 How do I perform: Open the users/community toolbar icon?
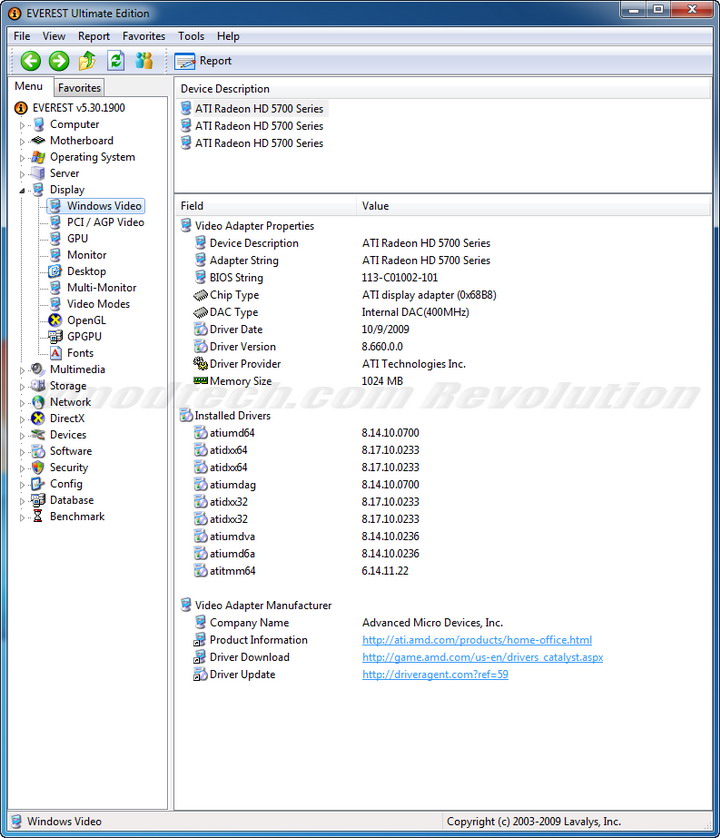tap(144, 61)
